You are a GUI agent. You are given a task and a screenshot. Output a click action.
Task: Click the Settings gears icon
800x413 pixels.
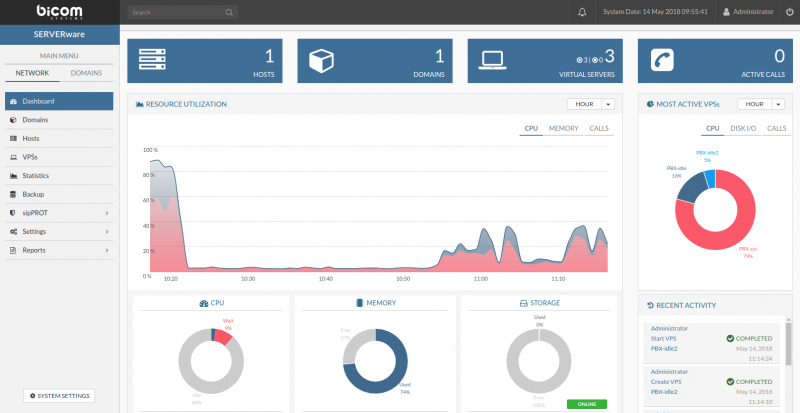click(x=13, y=232)
